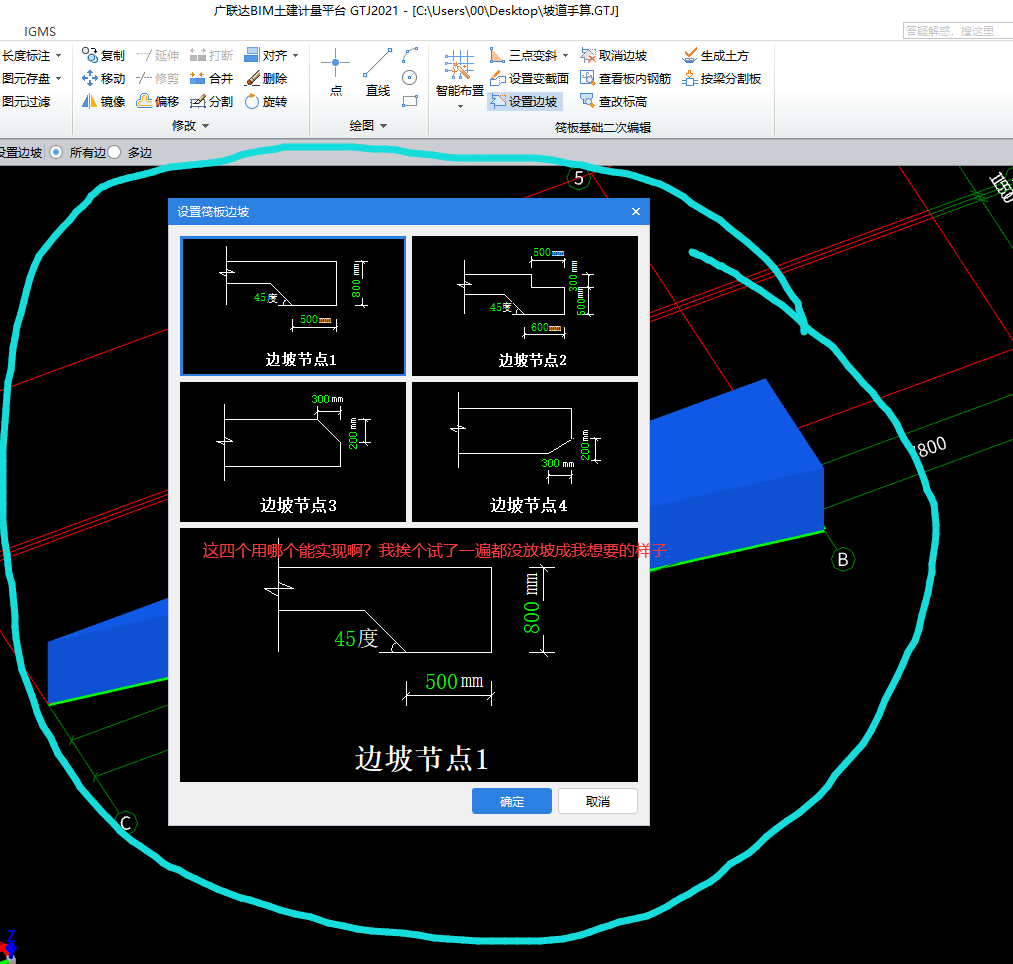Select the 镜像 (mirror) tool
The width and height of the screenshot is (1013, 964).
tap(103, 101)
